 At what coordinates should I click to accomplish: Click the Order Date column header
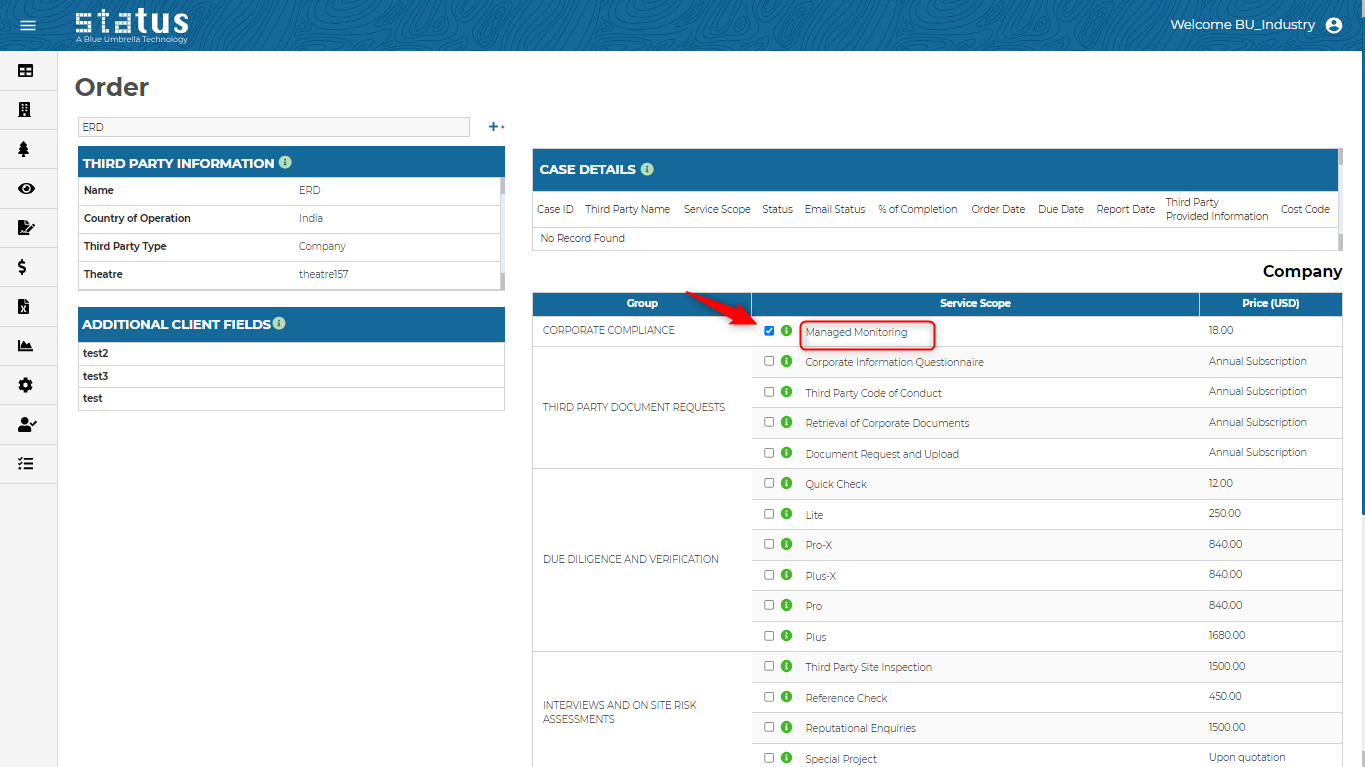[x=997, y=209]
